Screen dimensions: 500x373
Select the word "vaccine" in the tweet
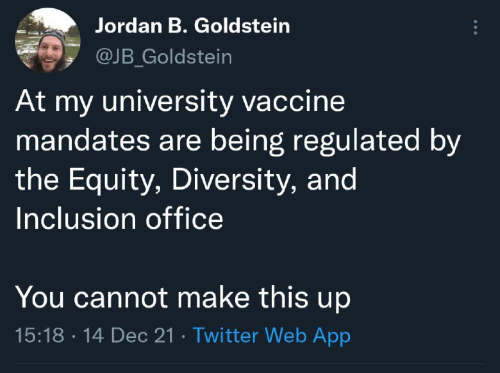pyautogui.click(x=293, y=102)
